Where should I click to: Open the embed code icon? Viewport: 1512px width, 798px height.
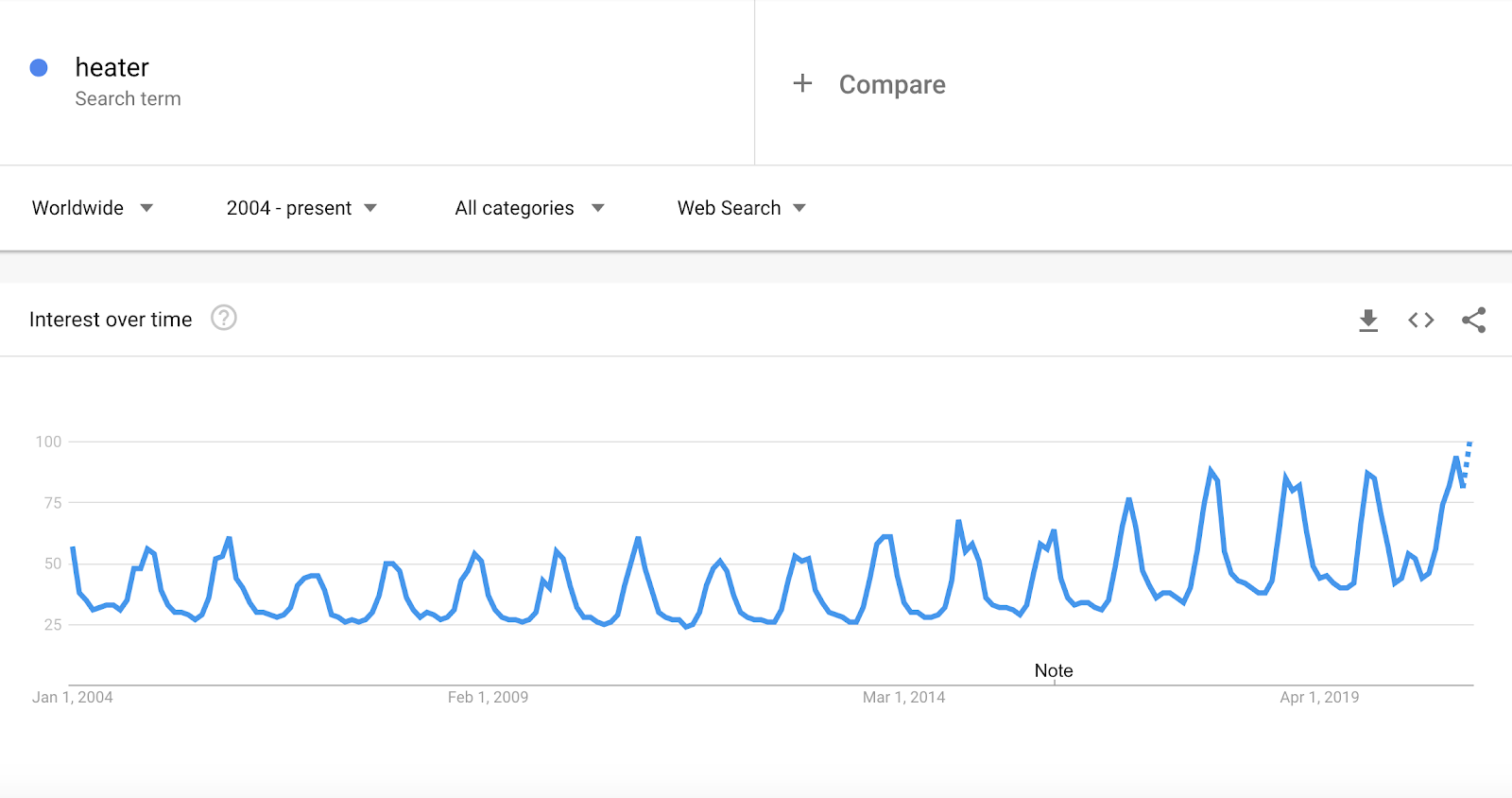[1421, 321]
